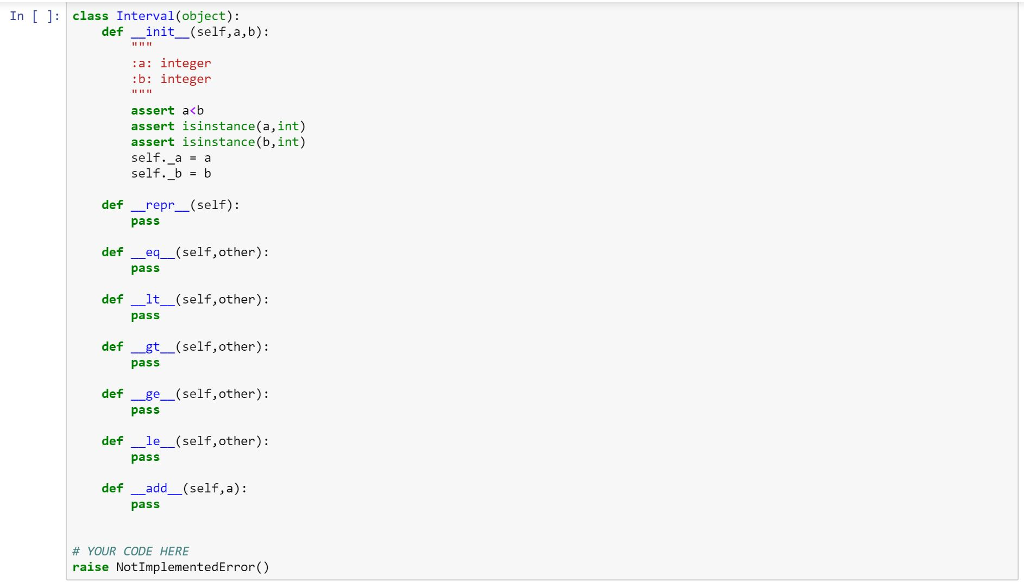Click the __eq__ method definition
This screenshot has width=1024, height=582.
(x=185, y=252)
